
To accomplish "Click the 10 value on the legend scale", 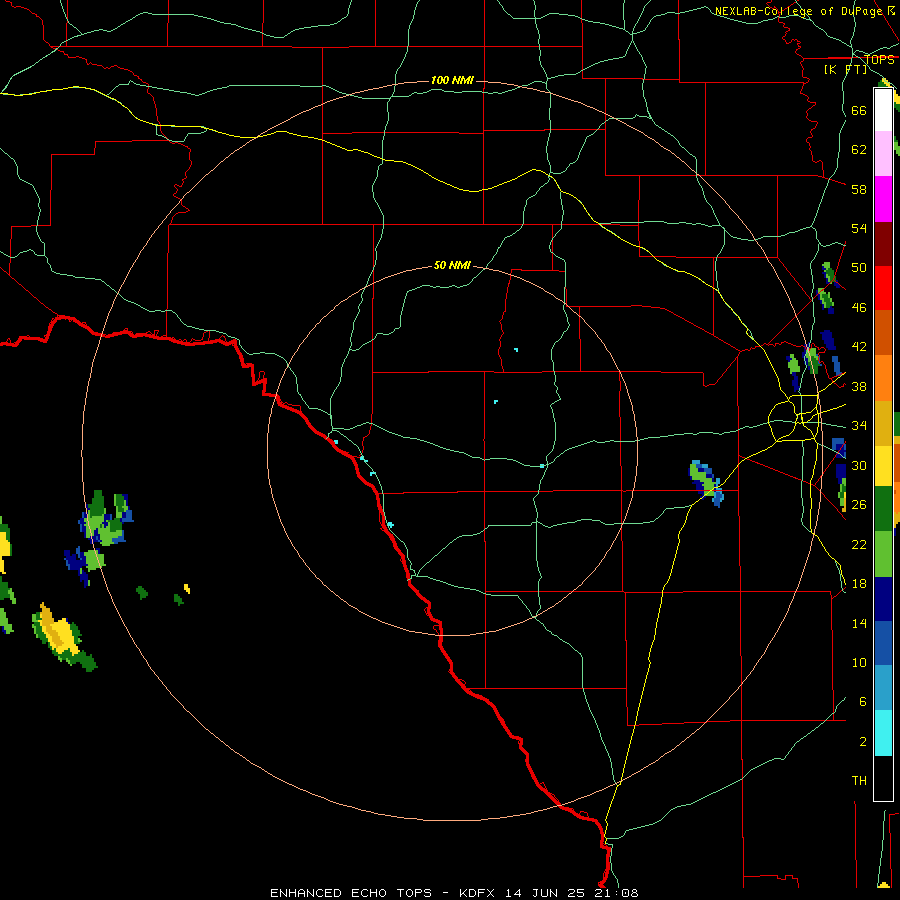I will [x=859, y=662].
